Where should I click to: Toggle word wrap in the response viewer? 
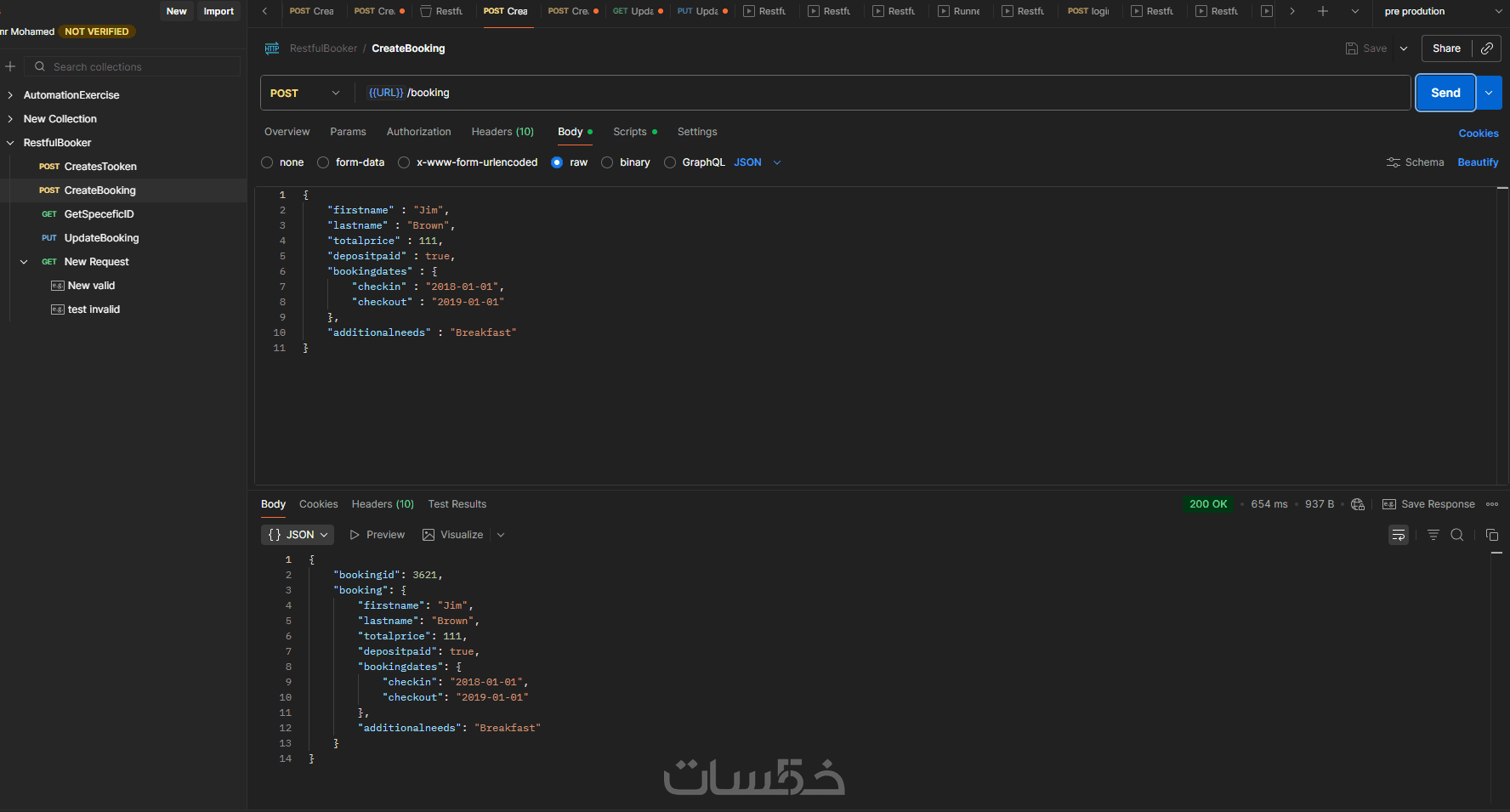[1399, 535]
